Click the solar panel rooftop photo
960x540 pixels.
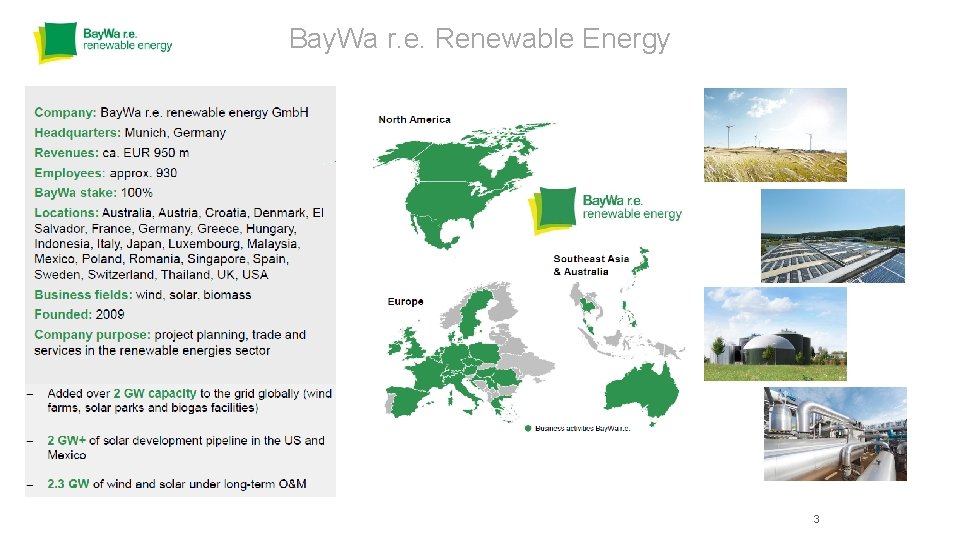(833, 236)
